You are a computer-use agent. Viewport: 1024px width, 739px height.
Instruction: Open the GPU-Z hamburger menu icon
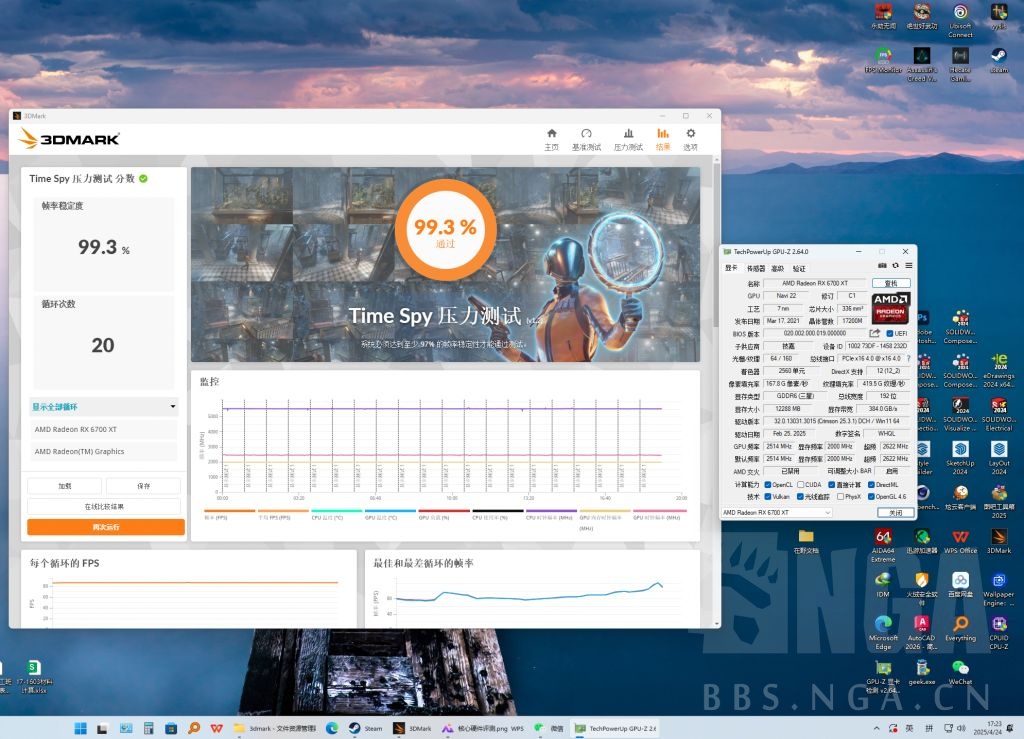908,266
